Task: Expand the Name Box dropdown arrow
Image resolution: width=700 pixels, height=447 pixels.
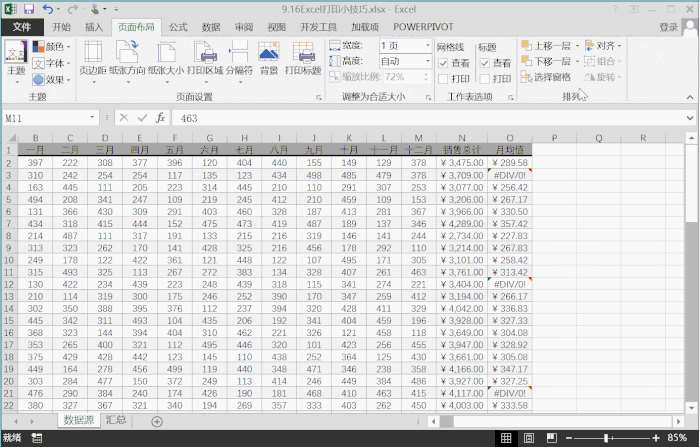Action: coord(92,117)
